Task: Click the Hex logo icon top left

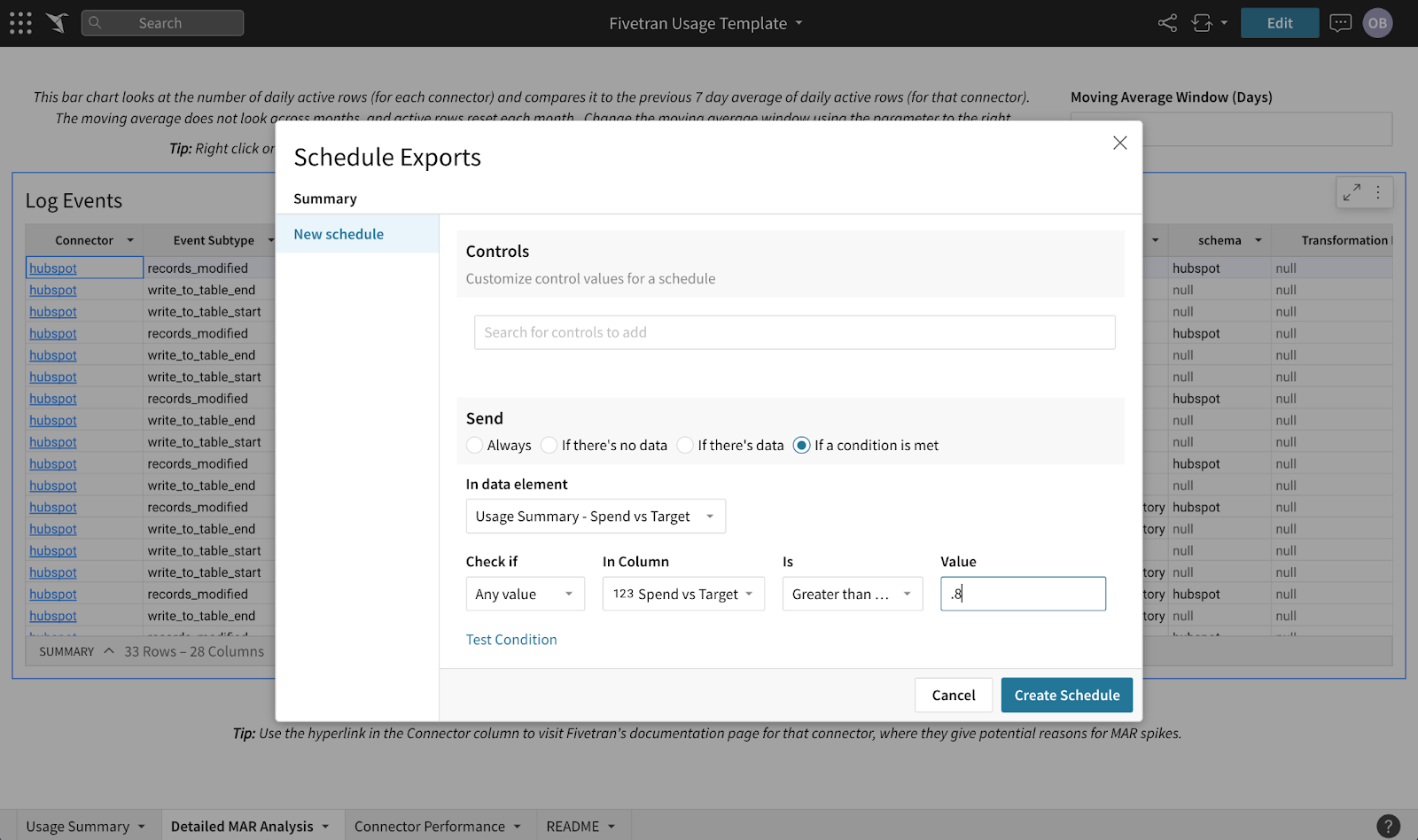Action: (57, 22)
